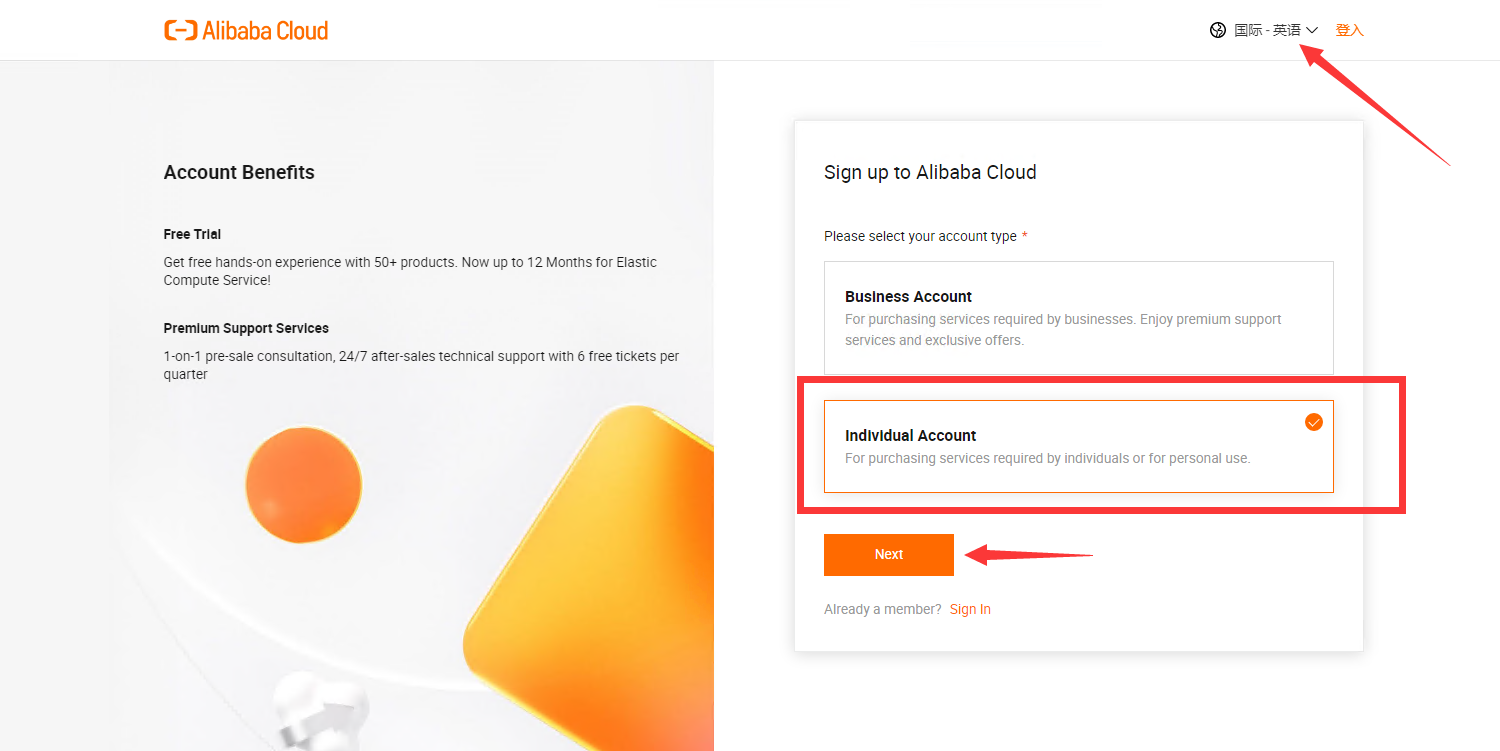Click the orange checkmark on Individual Account
1500x751 pixels.
coord(1313,422)
